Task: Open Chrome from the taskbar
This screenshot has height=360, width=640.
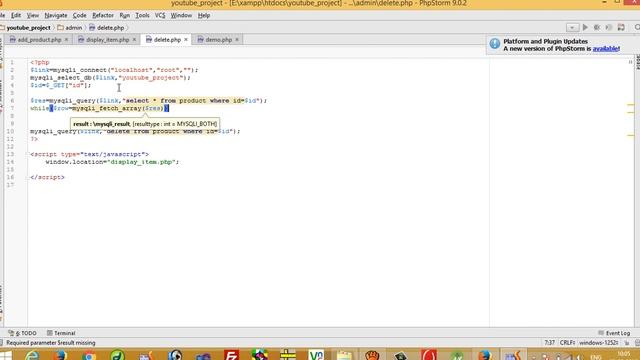Action: coord(89,356)
